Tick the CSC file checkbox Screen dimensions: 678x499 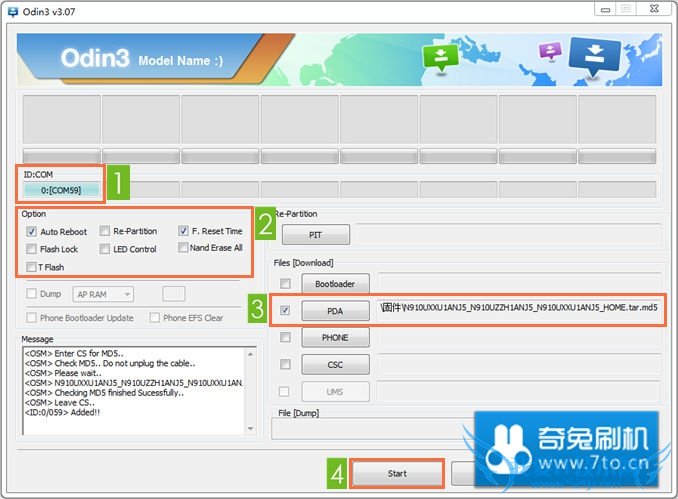[285, 365]
